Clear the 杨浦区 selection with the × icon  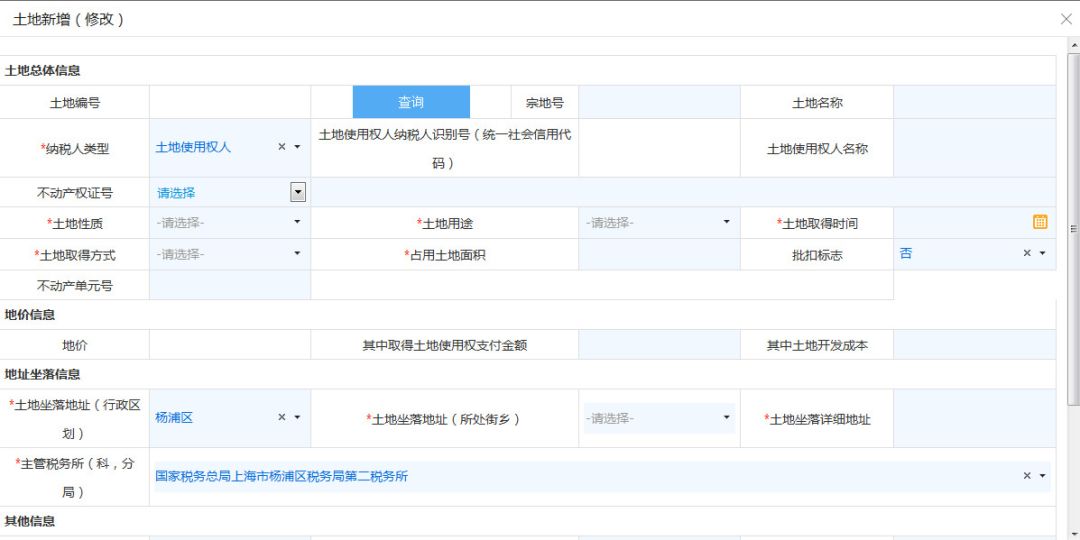[282, 418]
